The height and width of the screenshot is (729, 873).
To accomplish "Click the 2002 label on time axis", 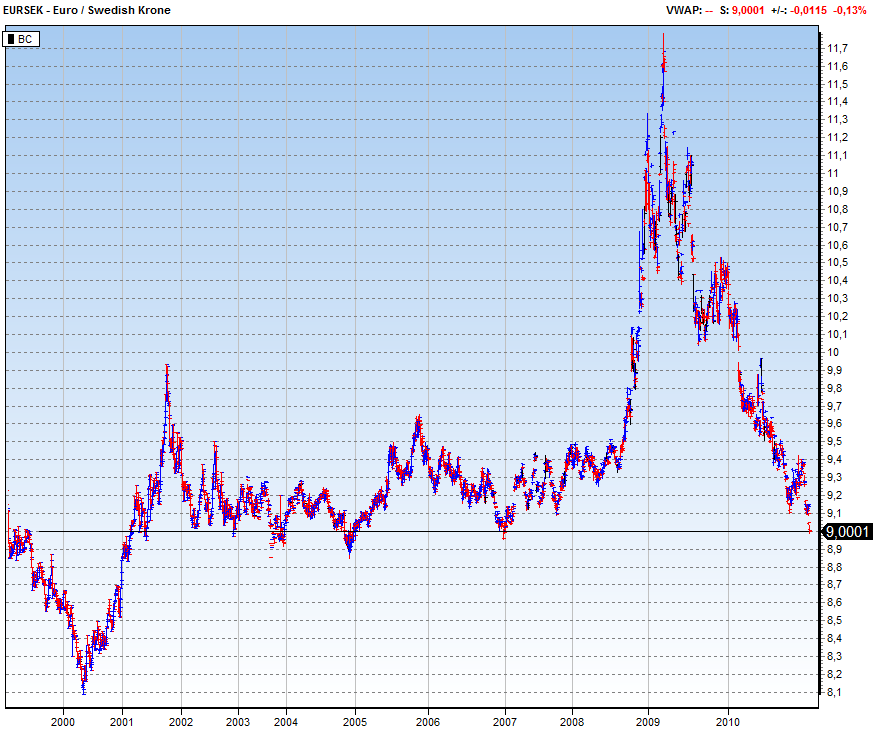I will [x=180, y=720].
